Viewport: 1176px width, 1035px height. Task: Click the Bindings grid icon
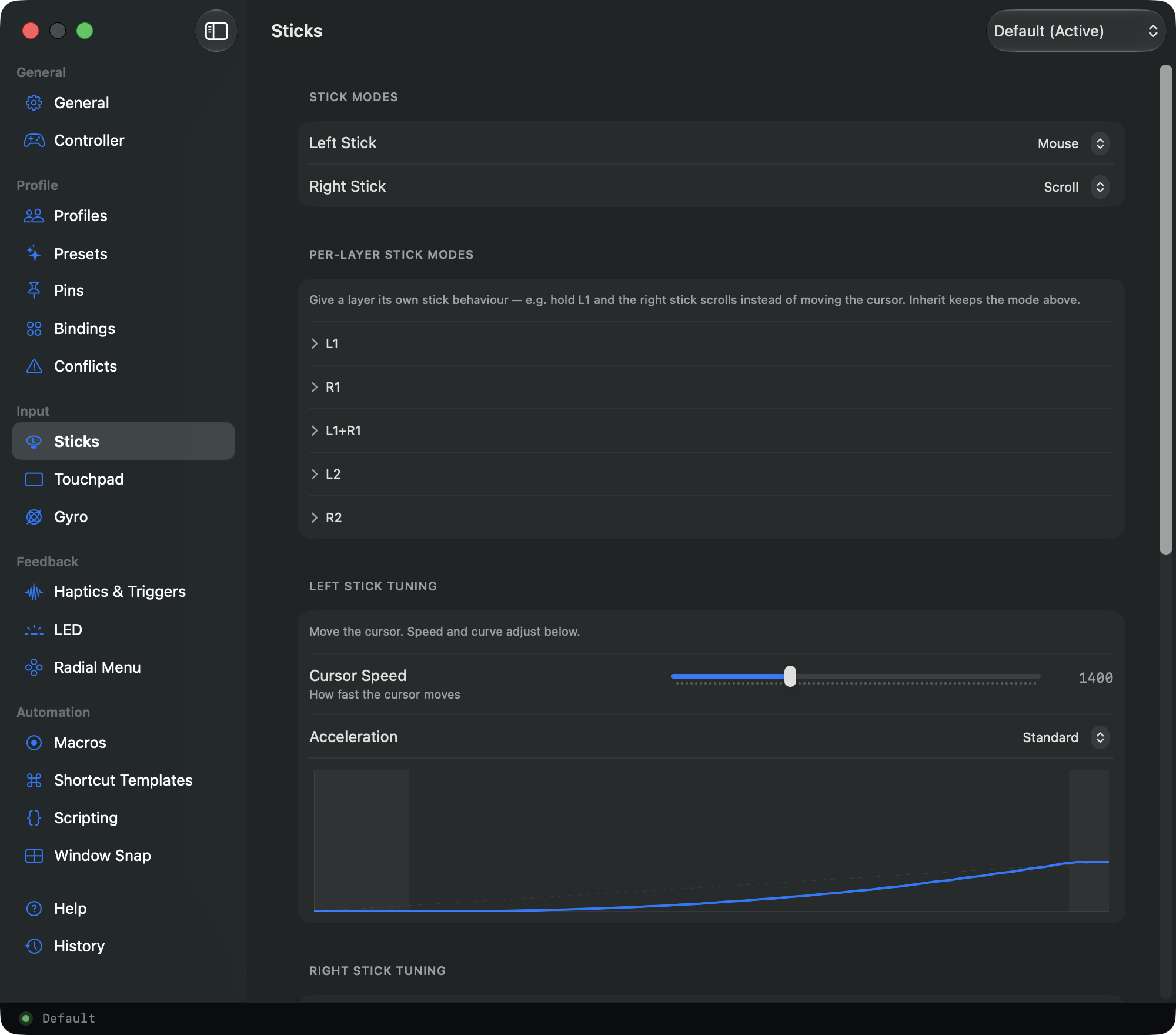[34, 329]
